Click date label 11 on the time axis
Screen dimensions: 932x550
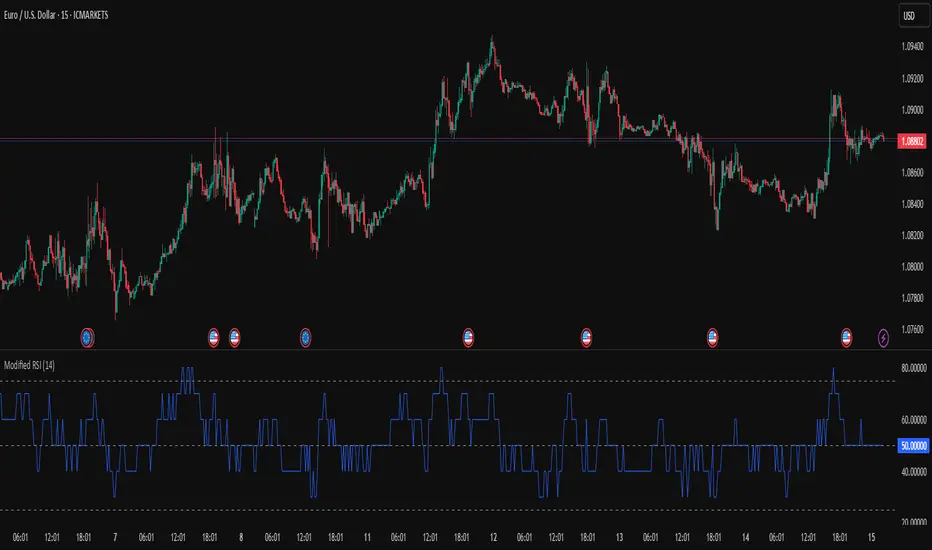pos(368,537)
